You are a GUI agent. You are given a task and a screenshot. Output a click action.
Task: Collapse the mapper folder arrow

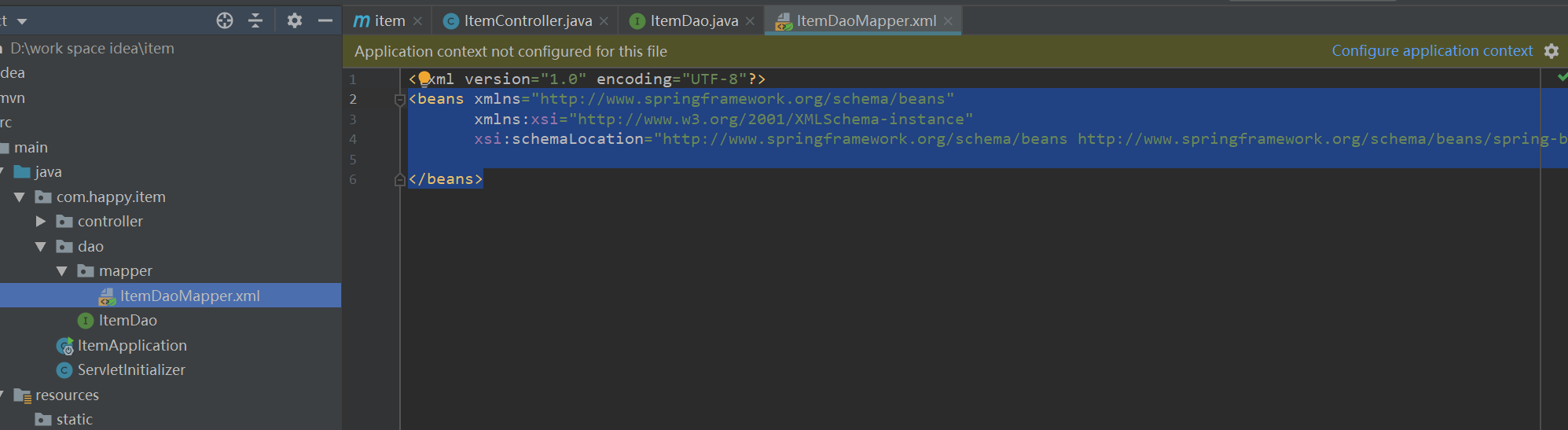coord(62,271)
